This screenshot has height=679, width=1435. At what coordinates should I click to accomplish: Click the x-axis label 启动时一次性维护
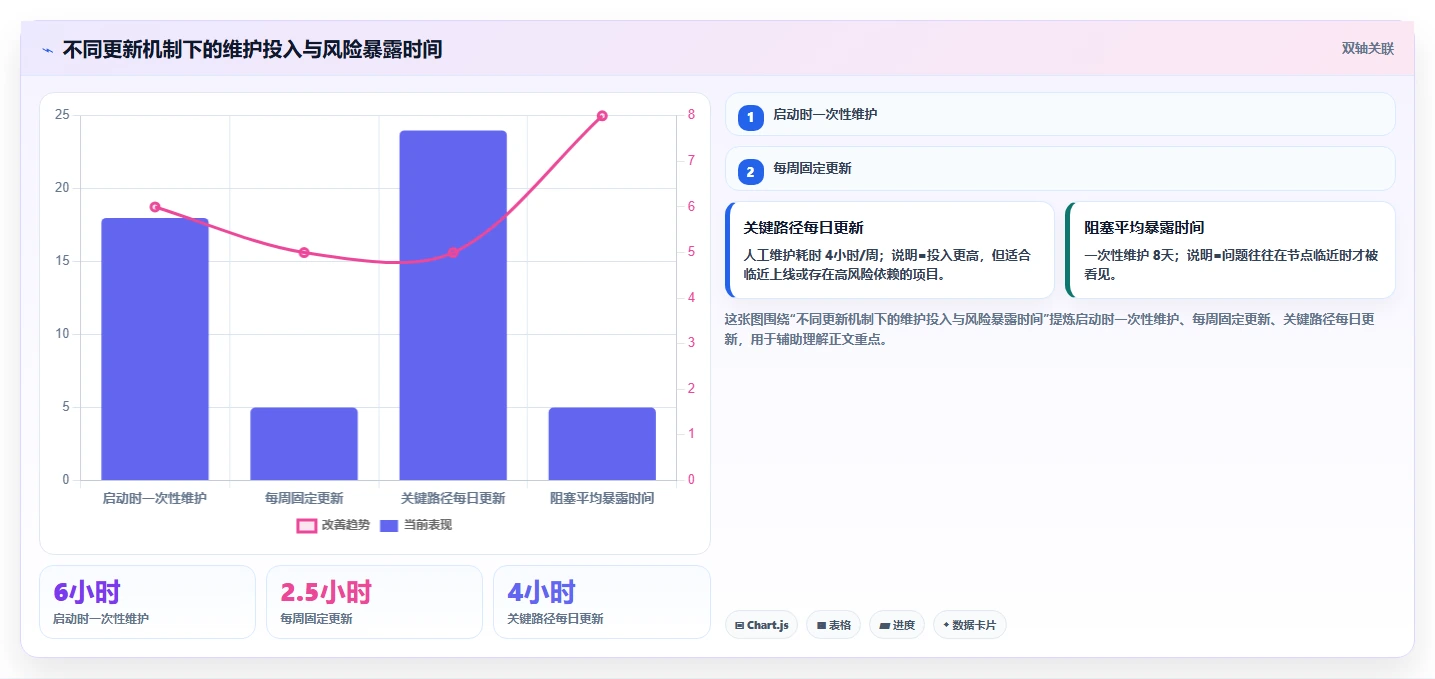155,498
